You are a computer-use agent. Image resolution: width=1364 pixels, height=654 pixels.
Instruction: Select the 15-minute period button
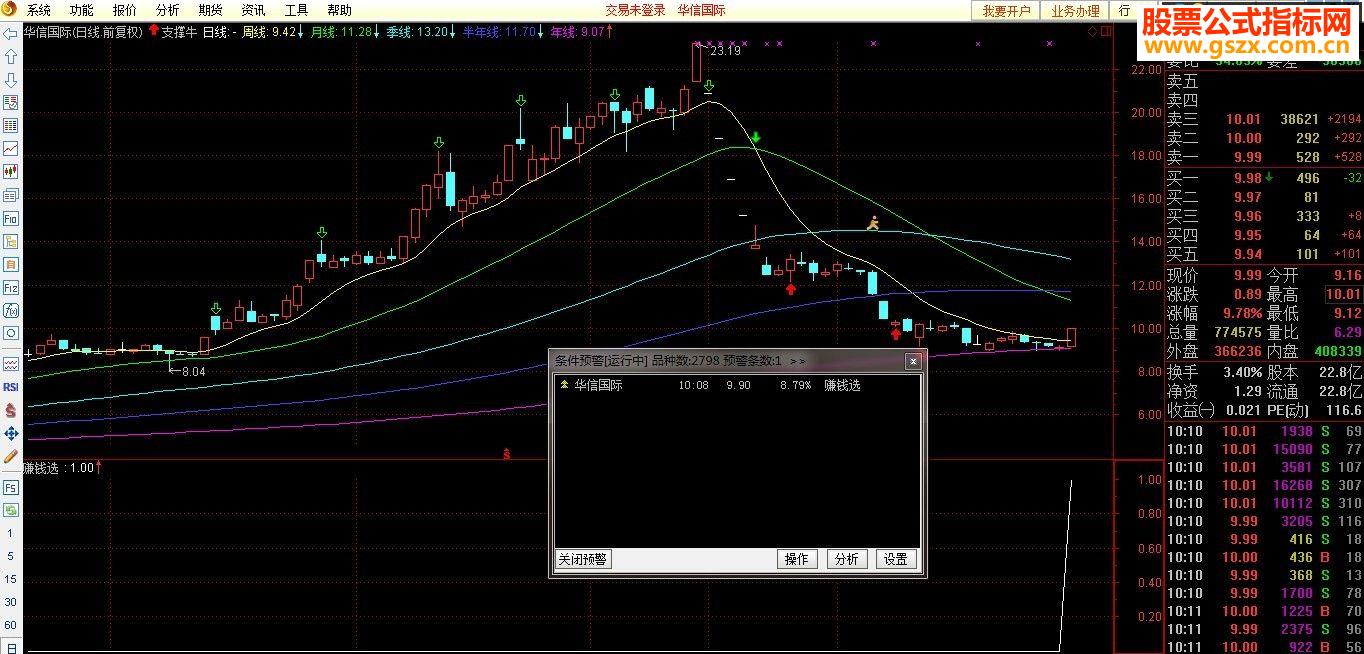(11, 579)
